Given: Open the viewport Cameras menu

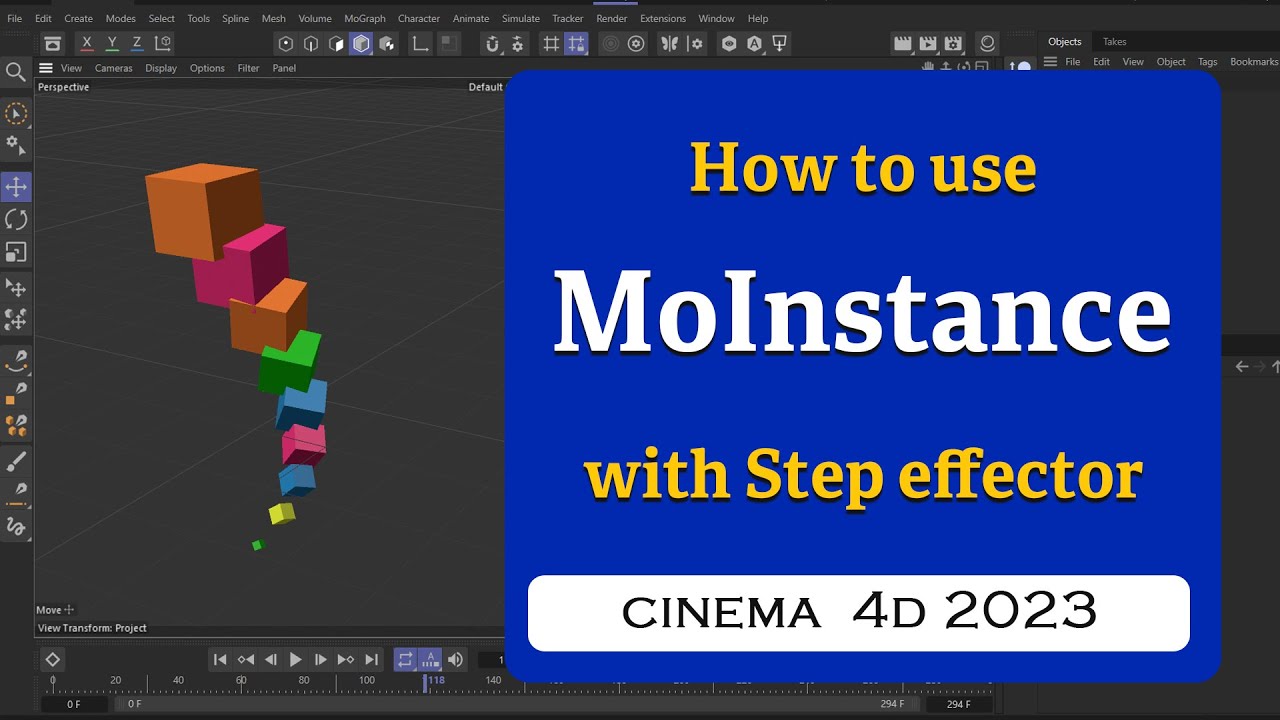Looking at the screenshot, I should click(x=114, y=68).
